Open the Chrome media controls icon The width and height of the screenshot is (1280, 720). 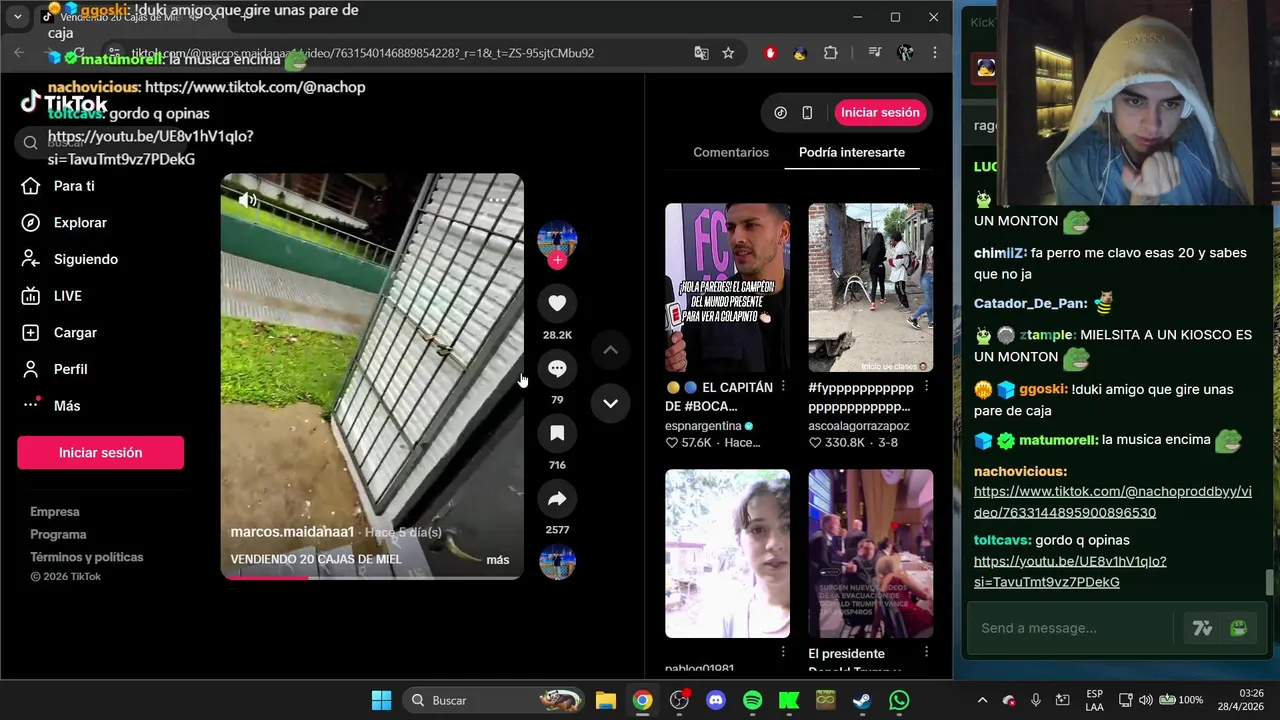[874, 53]
